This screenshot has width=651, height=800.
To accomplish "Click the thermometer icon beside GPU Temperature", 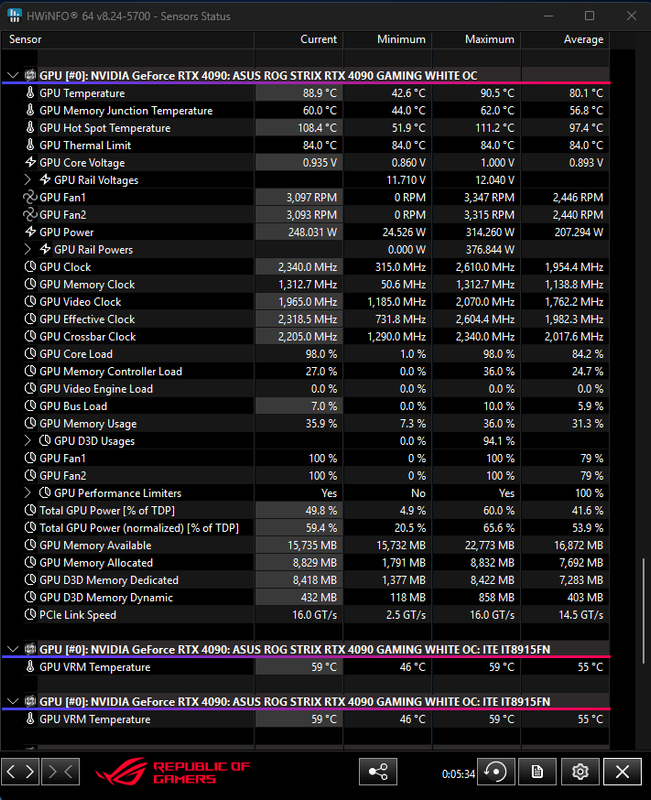I will (30, 93).
